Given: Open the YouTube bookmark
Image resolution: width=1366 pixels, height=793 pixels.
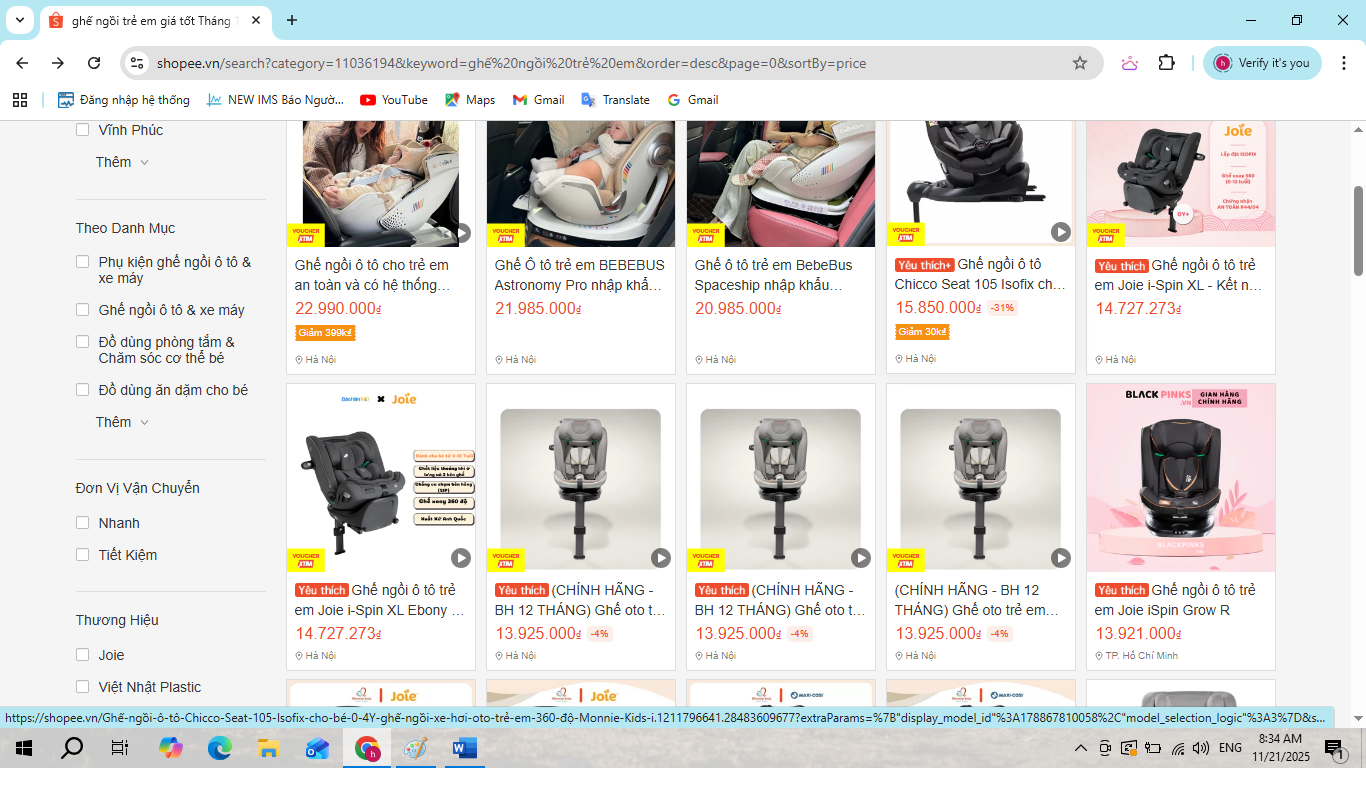Looking at the screenshot, I should tap(393, 100).
